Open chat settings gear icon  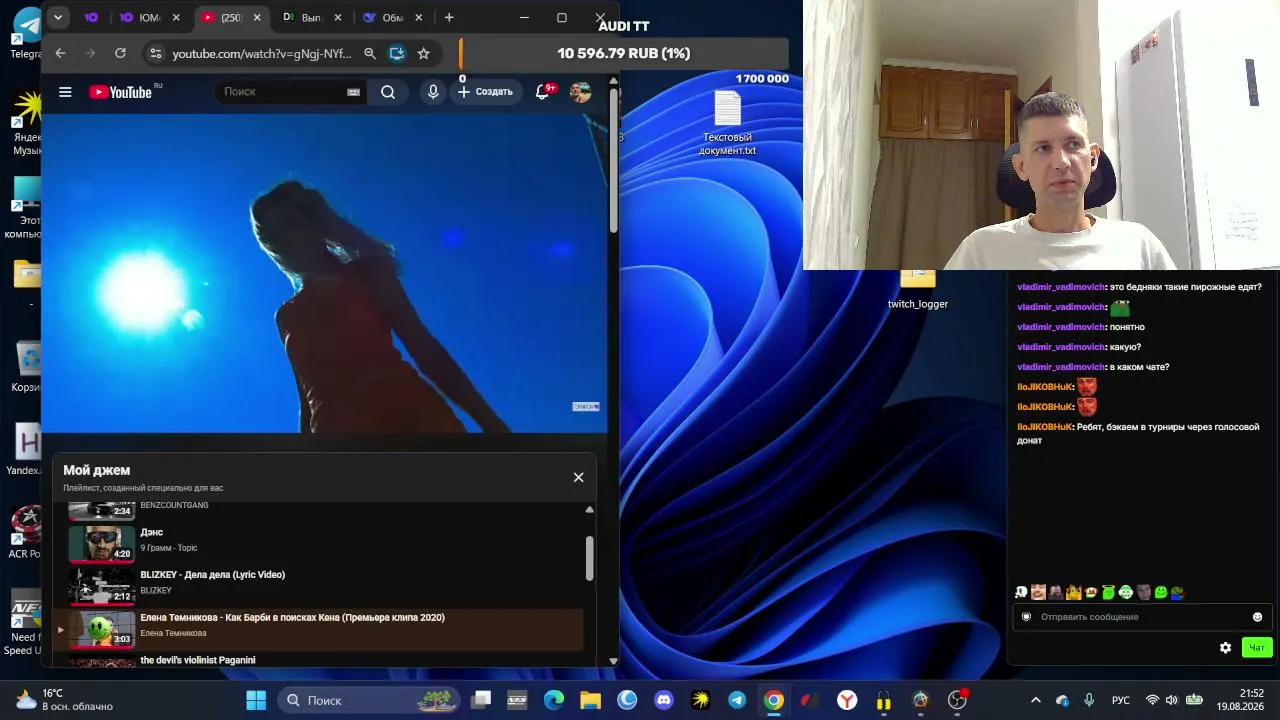click(x=1225, y=648)
